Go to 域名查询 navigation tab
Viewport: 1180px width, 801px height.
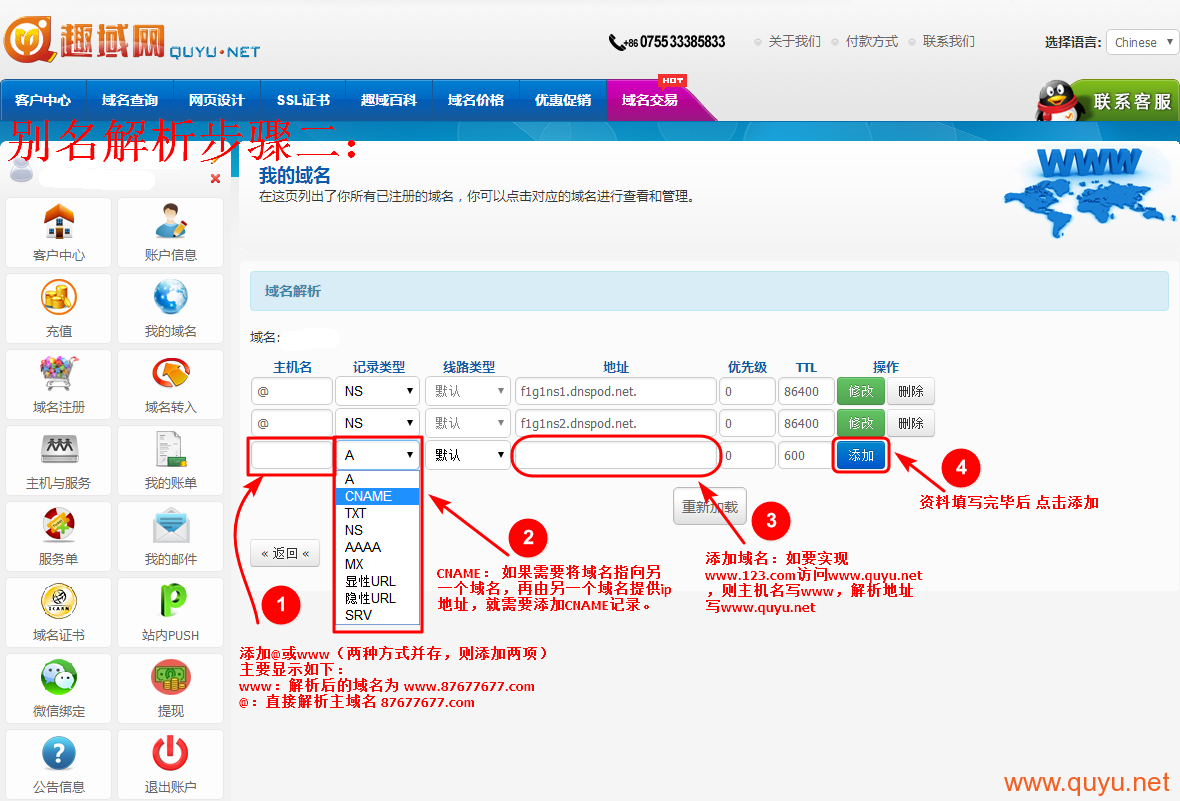(x=130, y=100)
